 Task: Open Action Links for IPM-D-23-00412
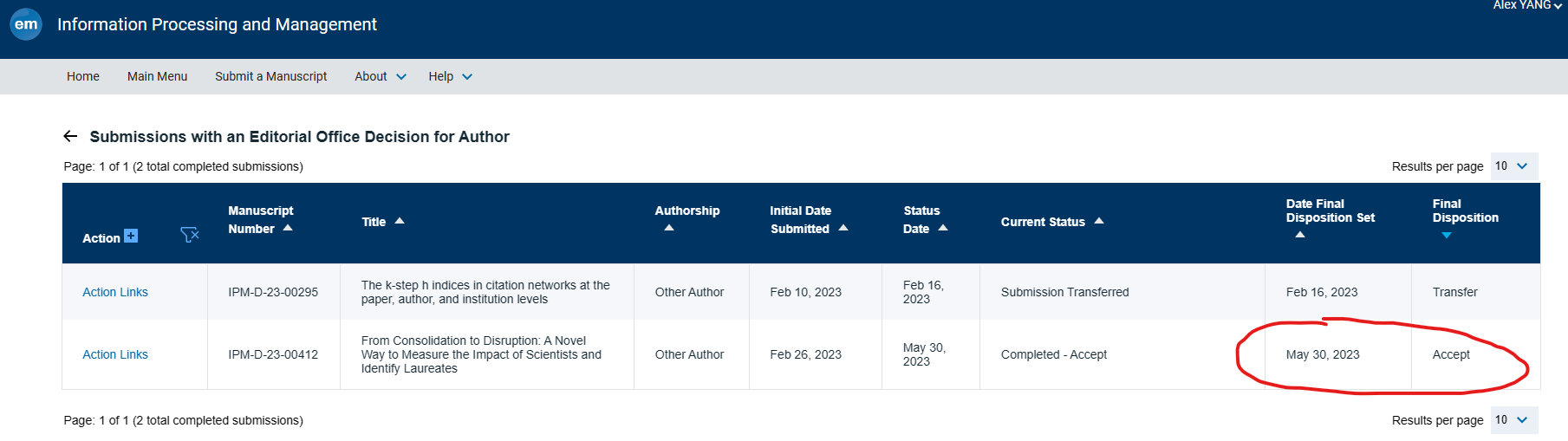pos(115,354)
